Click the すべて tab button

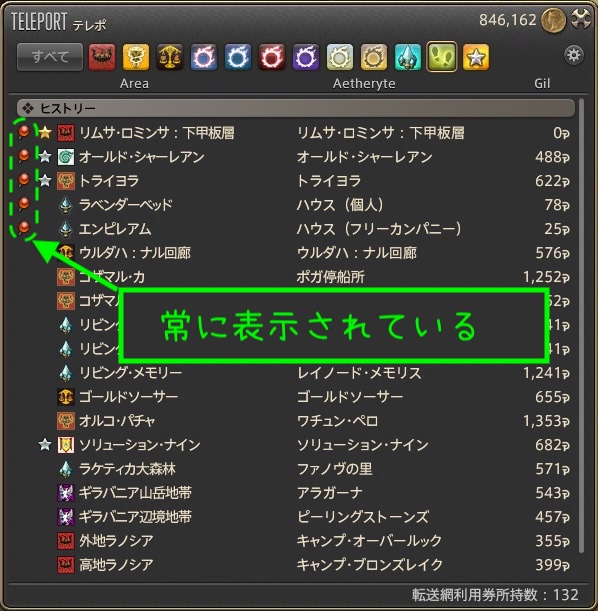50,57
